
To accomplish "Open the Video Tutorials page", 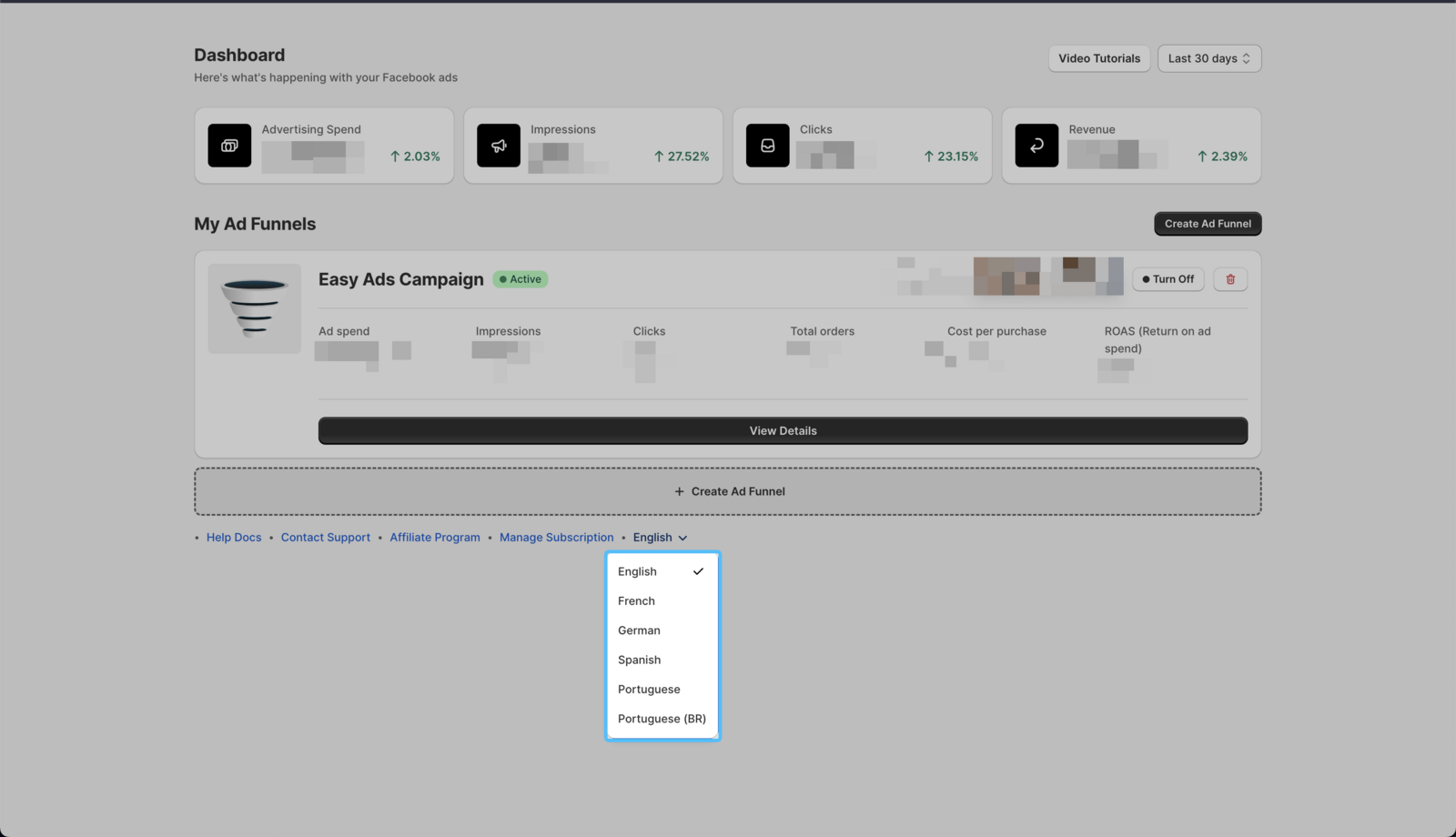I will [x=1098, y=58].
